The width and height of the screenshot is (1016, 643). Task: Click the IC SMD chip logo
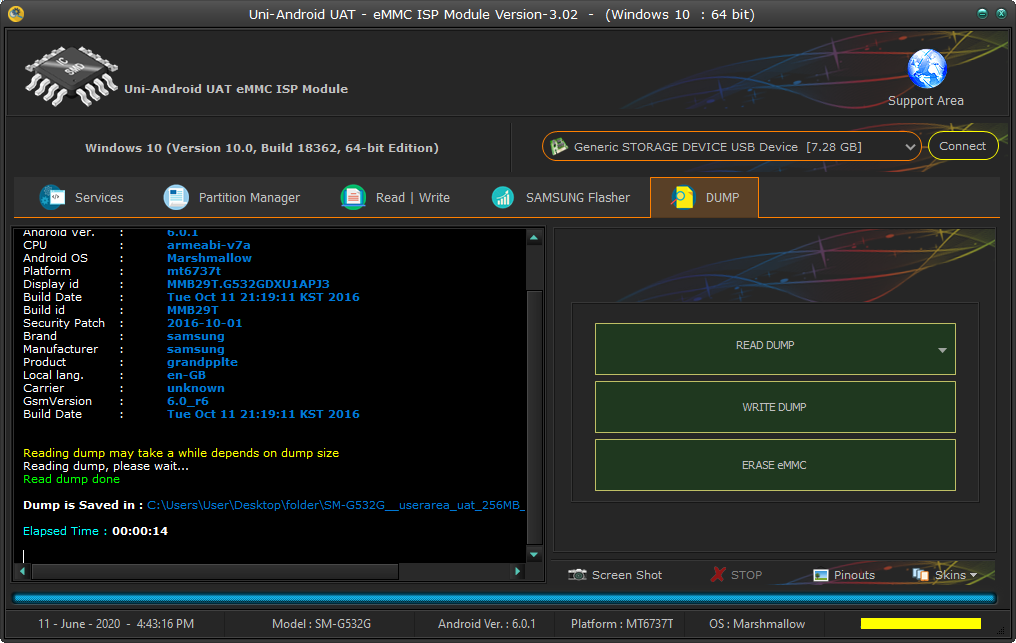71,76
